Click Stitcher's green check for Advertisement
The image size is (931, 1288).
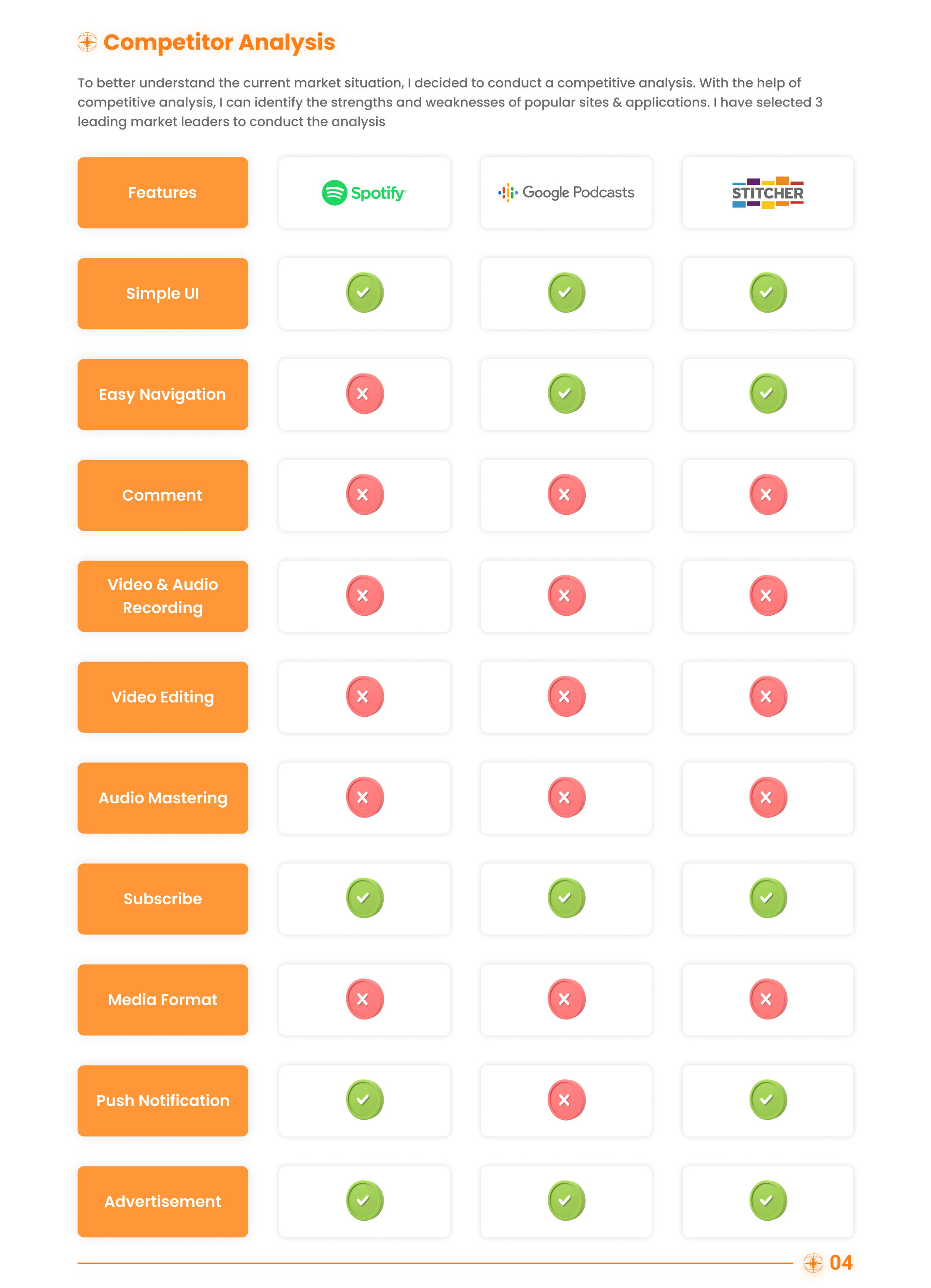click(x=768, y=1200)
